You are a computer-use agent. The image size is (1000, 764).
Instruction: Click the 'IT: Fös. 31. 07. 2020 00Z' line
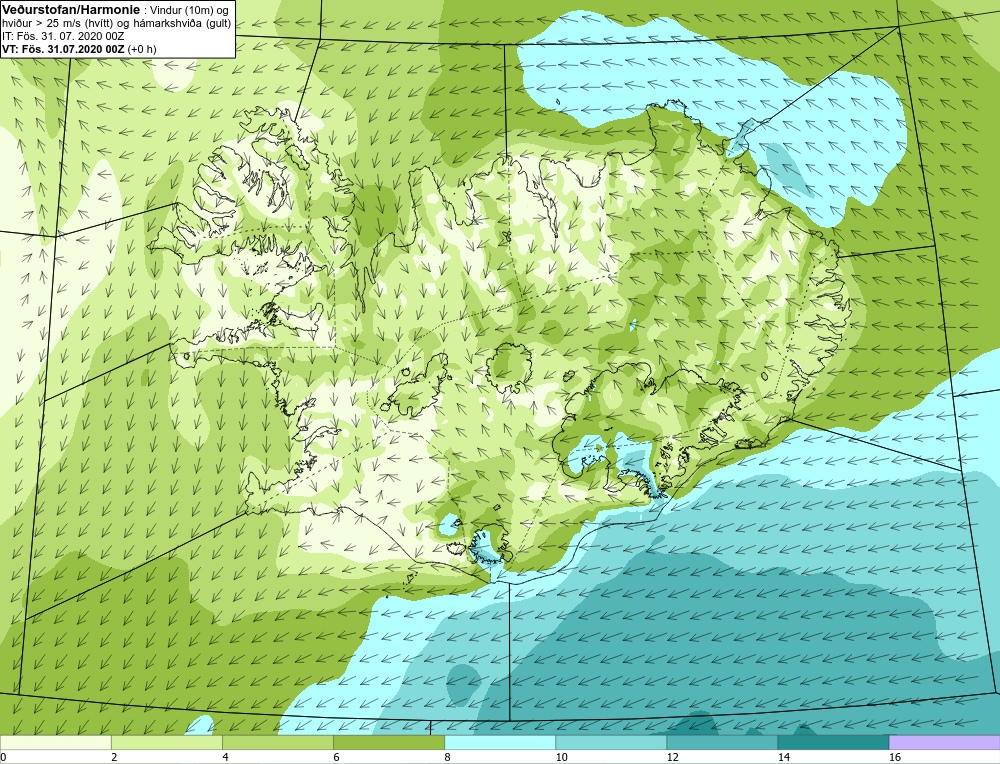point(63,36)
